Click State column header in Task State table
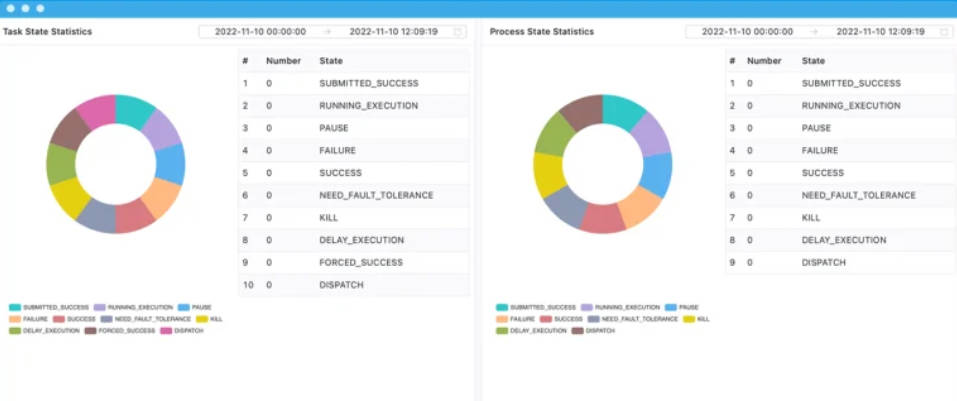957x401 pixels. coord(331,61)
